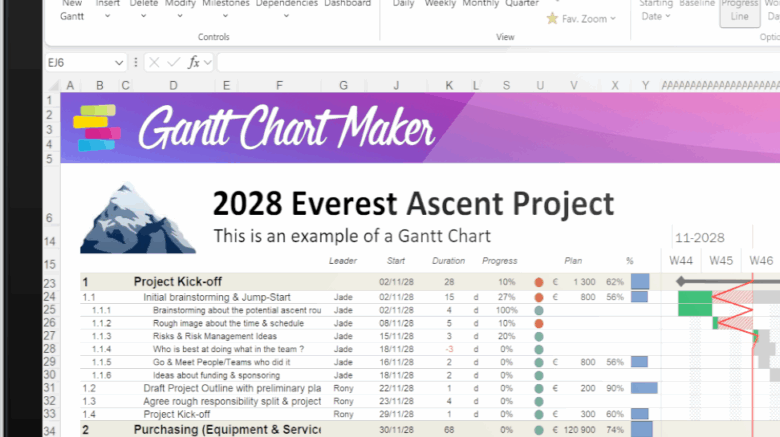Viewport: 780px width, 437px height.
Task: Click the red status dot for Project Kick-off row 23
Action: tap(539, 283)
